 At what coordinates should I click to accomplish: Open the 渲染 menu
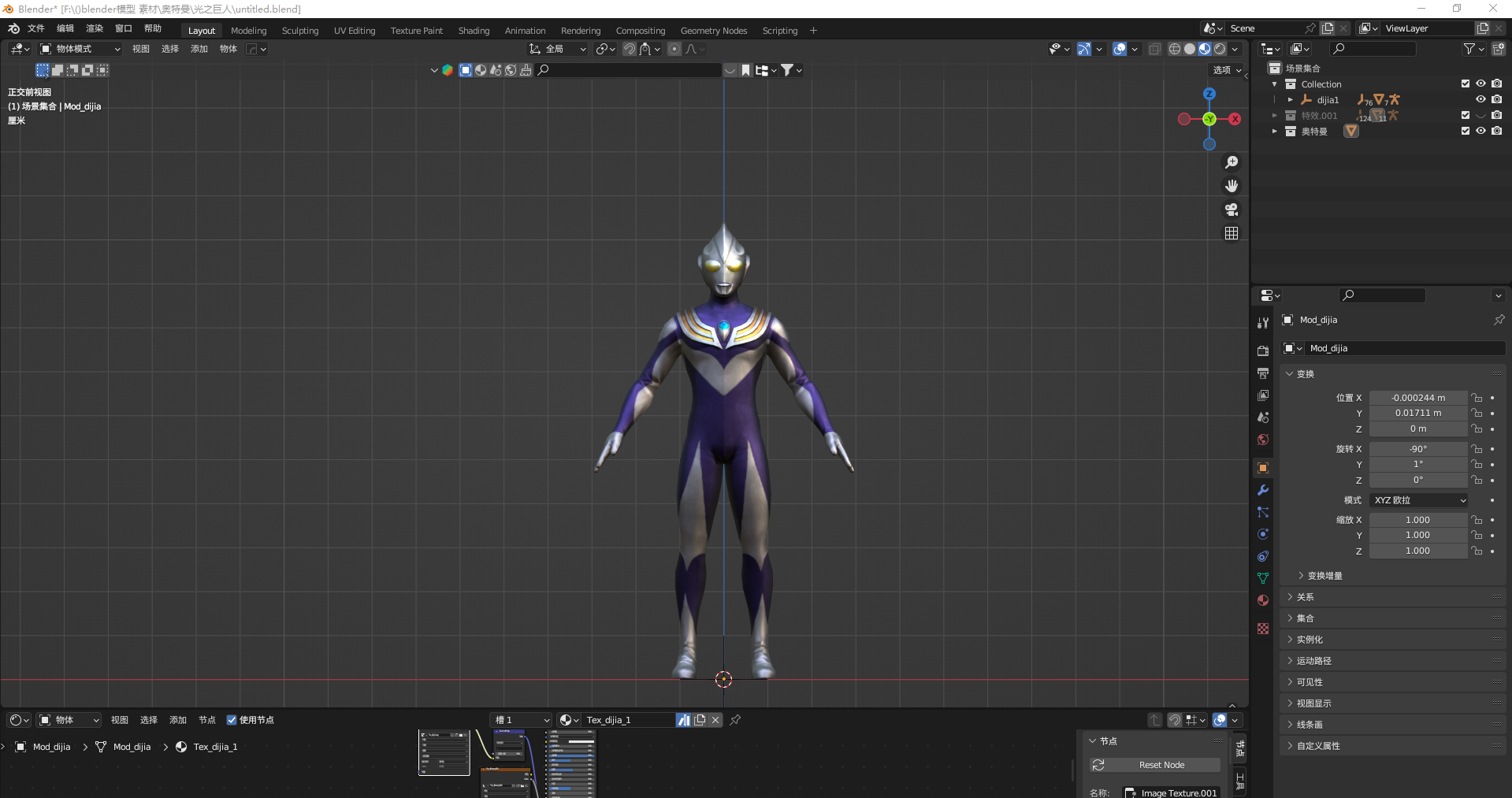(95, 28)
